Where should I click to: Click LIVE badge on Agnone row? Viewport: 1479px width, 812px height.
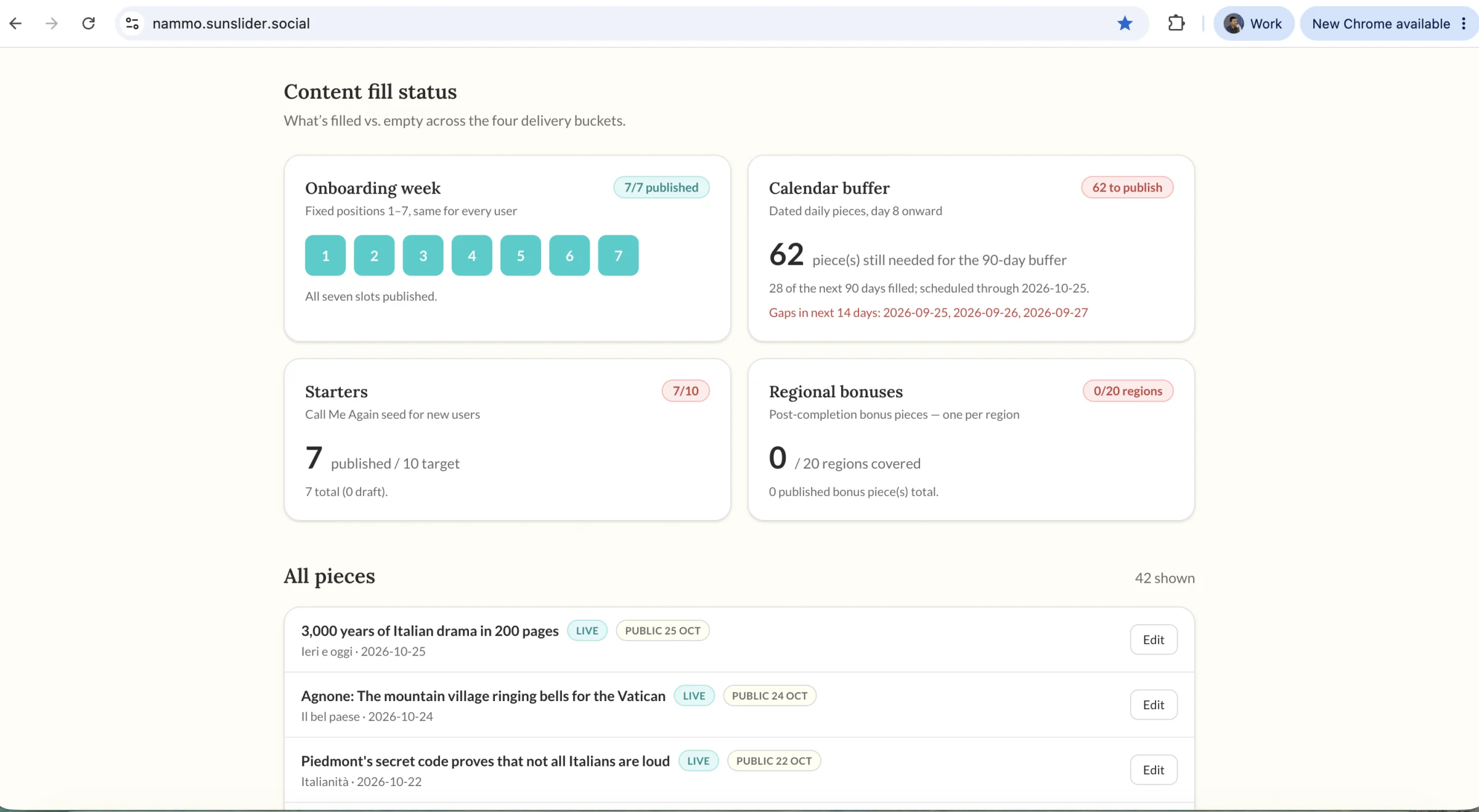coord(694,696)
